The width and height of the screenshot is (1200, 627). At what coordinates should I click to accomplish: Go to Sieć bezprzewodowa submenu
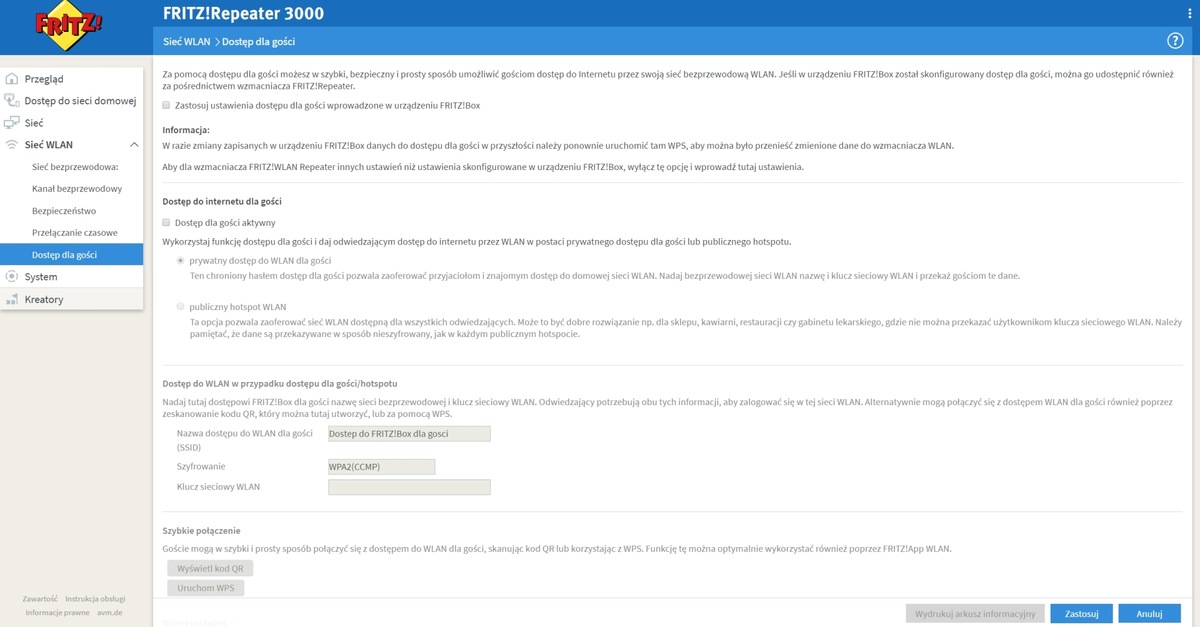(75, 167)
